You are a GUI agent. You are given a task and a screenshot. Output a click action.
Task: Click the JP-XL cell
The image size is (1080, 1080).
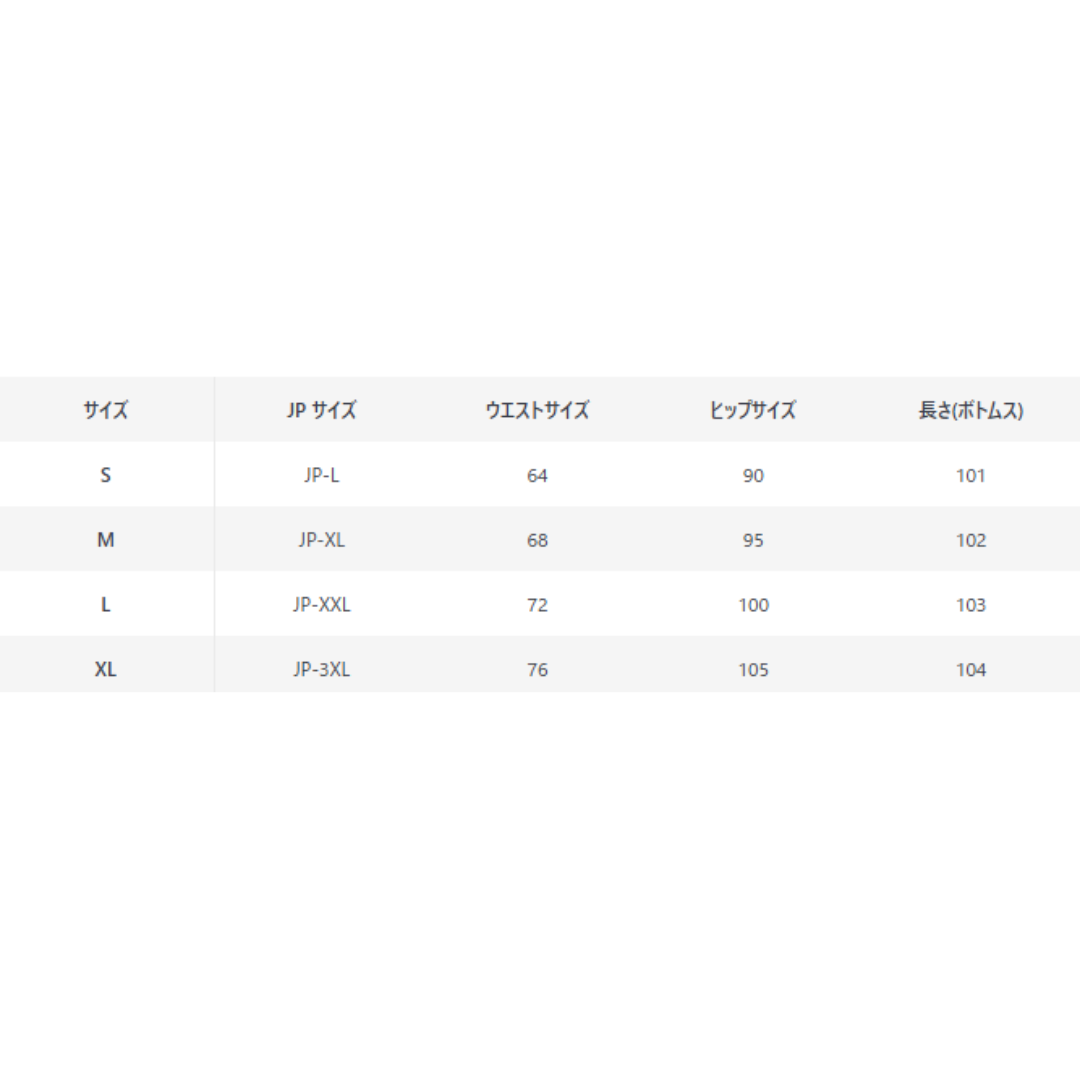tap(321, 540)
